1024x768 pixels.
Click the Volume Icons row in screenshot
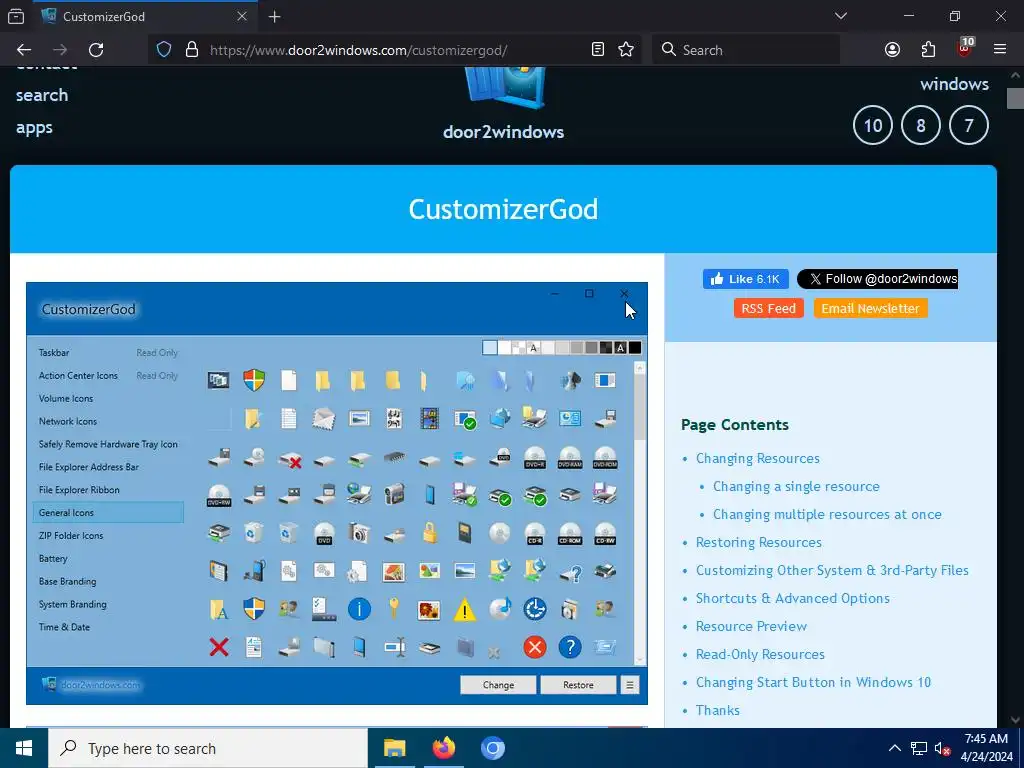coord(108,398)
